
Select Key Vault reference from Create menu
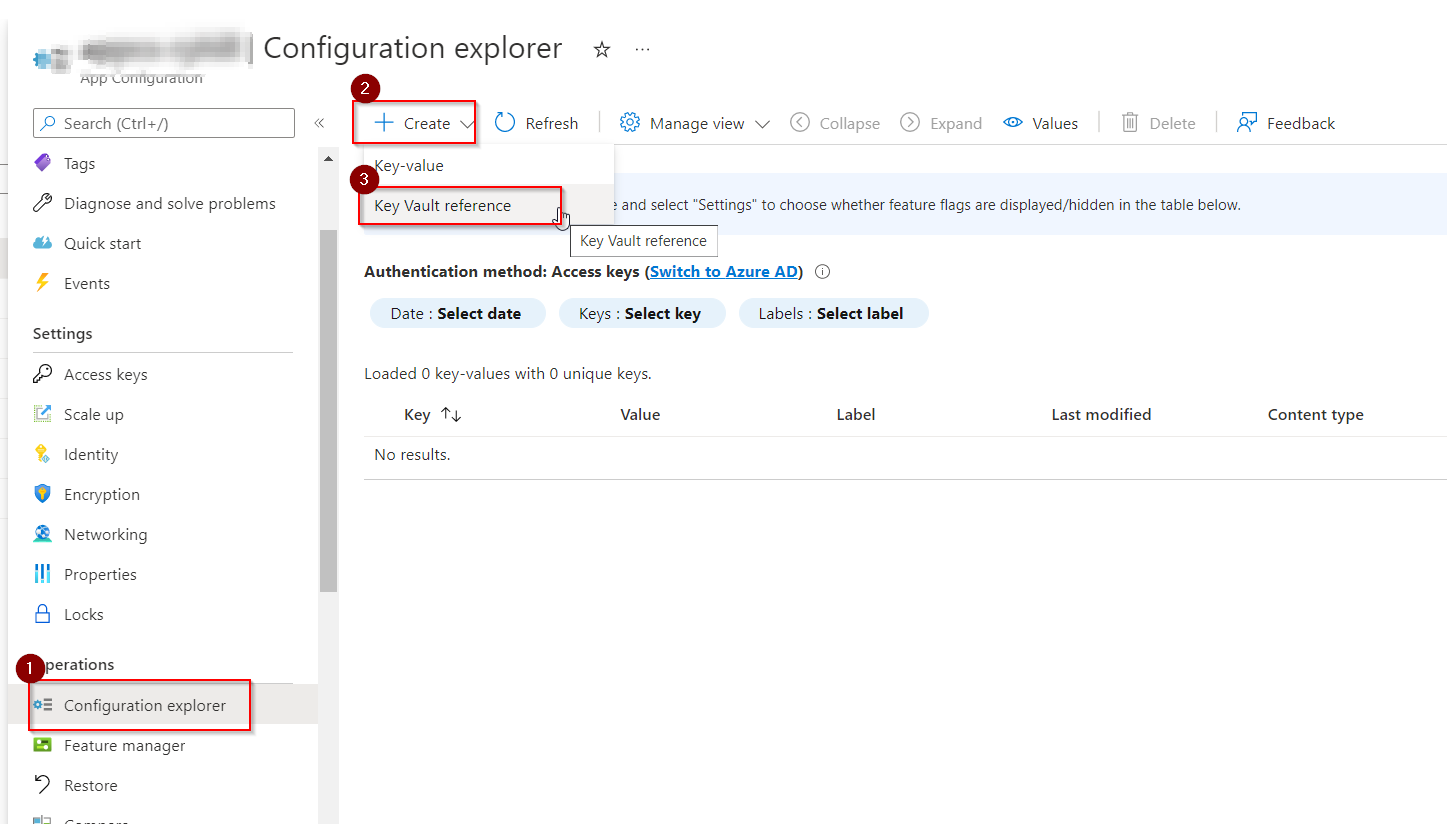(x=486, y=205)
